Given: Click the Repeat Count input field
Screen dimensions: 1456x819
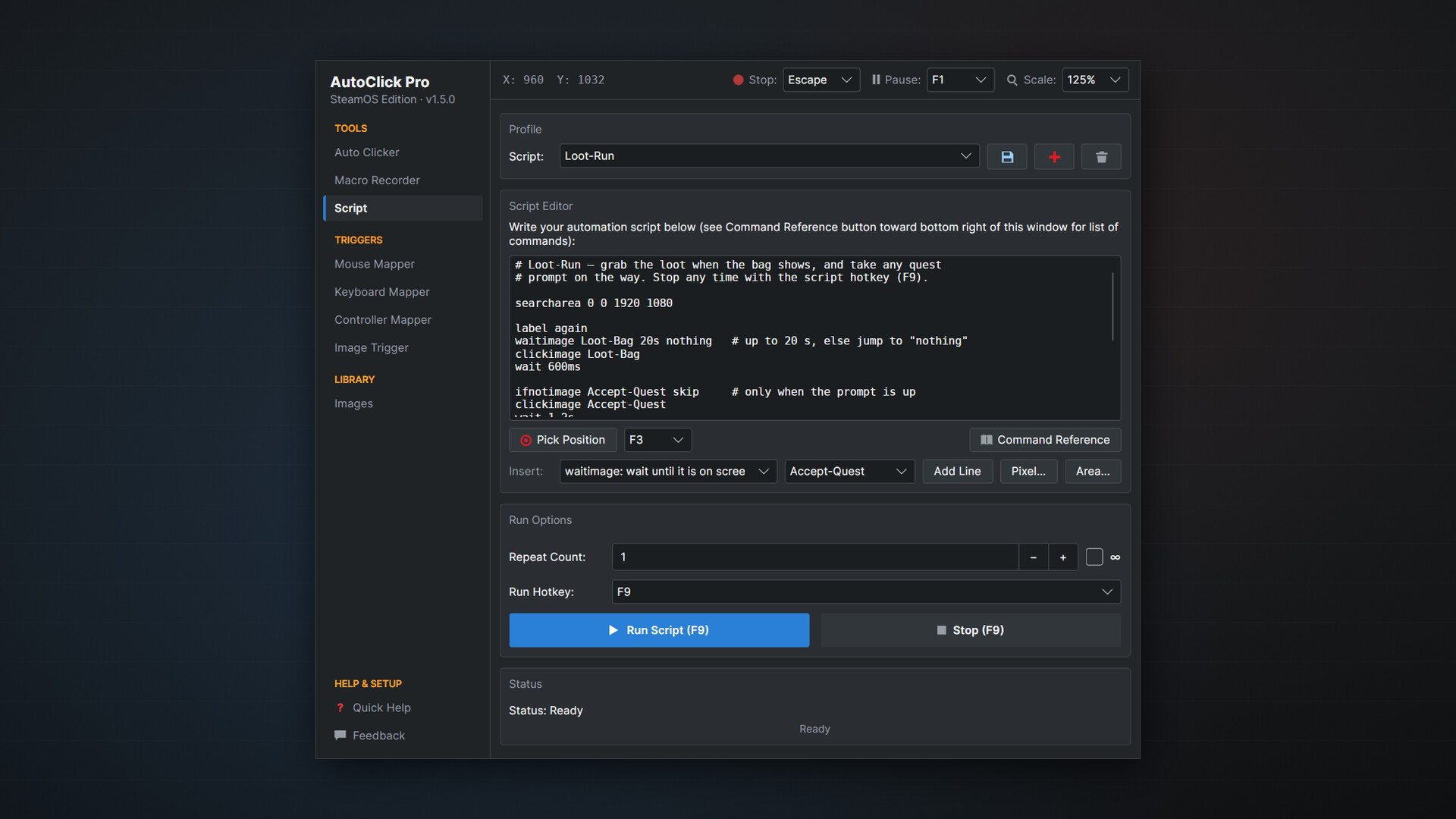Looking at the screenshot, I should pyautogui.click(x=815, y=557).
